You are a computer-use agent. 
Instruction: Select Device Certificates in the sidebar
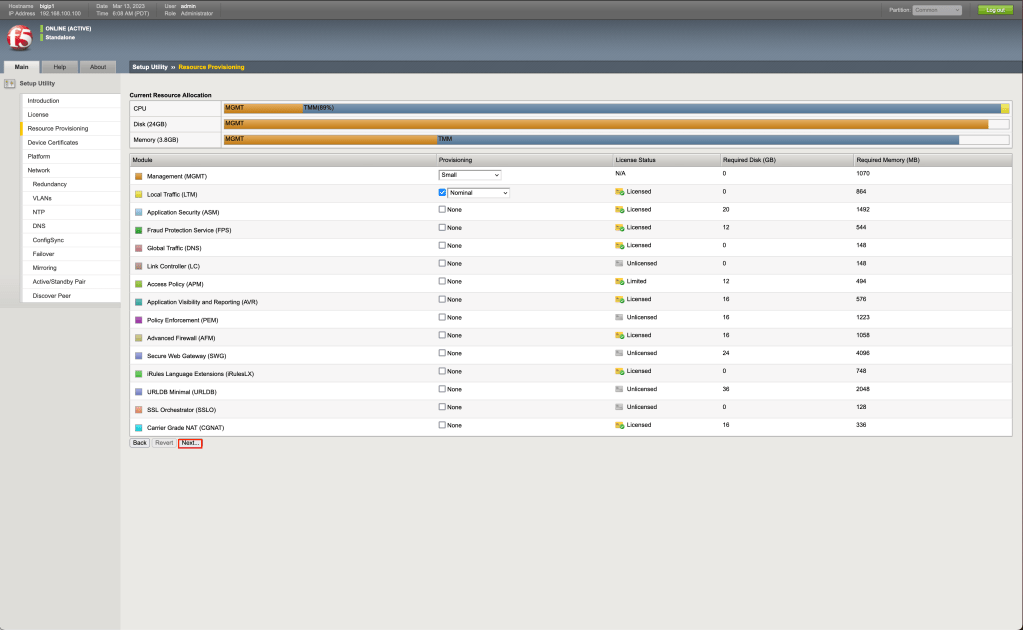click(52, 142)
